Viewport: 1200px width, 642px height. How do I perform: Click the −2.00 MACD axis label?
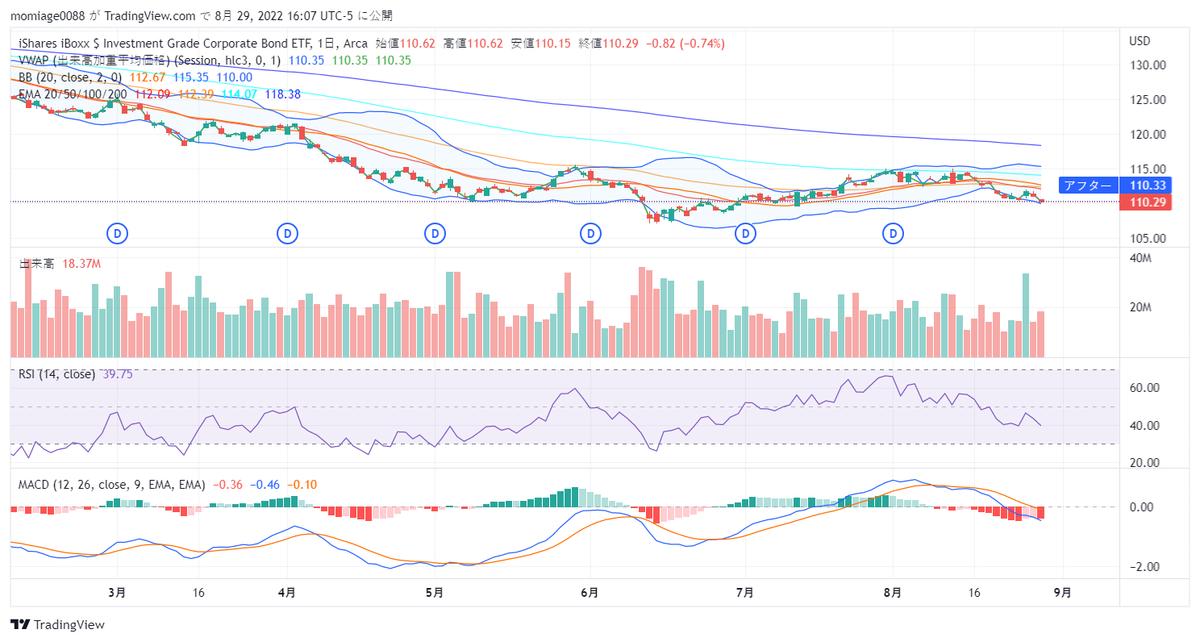(1144, 567)
